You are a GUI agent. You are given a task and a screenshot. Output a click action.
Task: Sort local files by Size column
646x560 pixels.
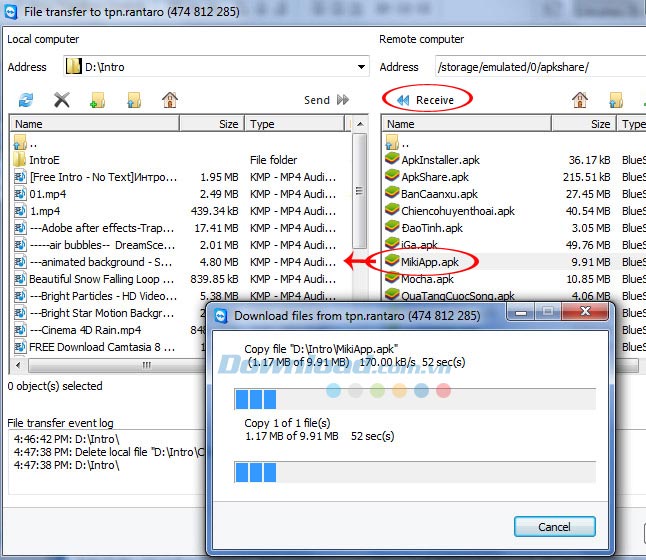coord(212,124)
